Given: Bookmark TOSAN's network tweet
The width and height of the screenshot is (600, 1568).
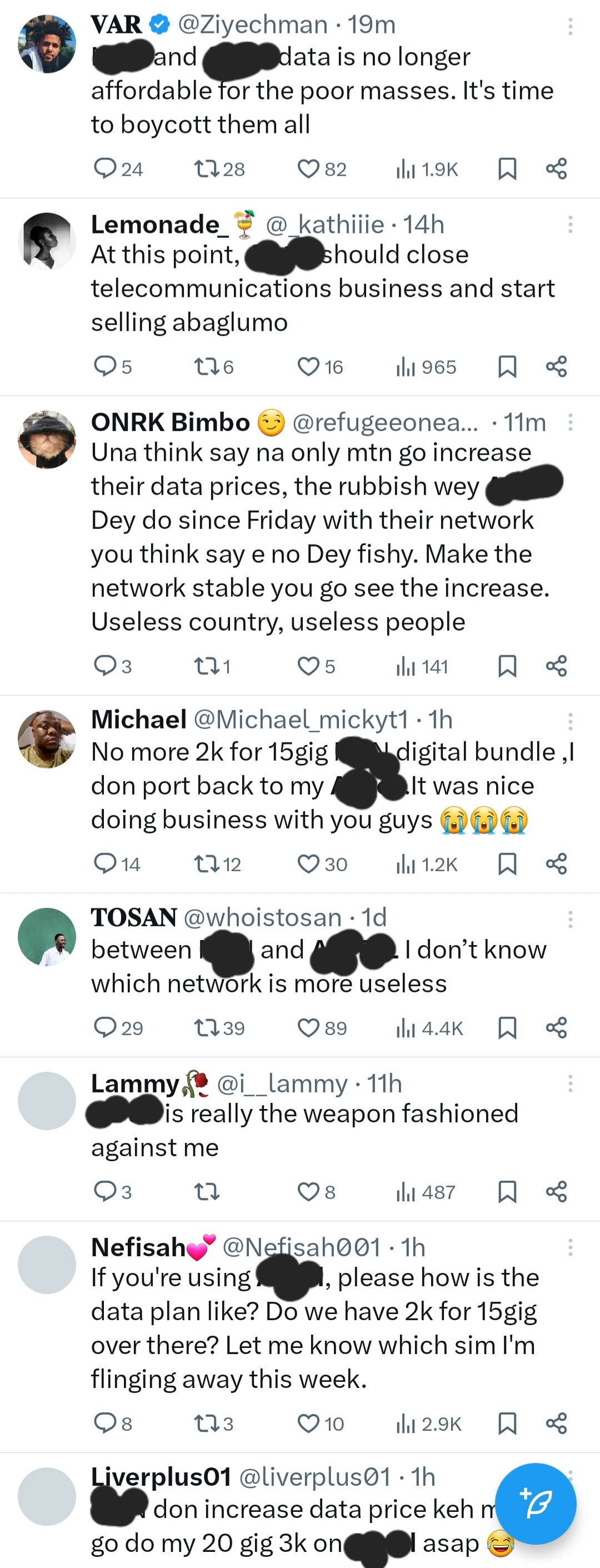Looking at the screenshot, I should tap(507, 1027).
